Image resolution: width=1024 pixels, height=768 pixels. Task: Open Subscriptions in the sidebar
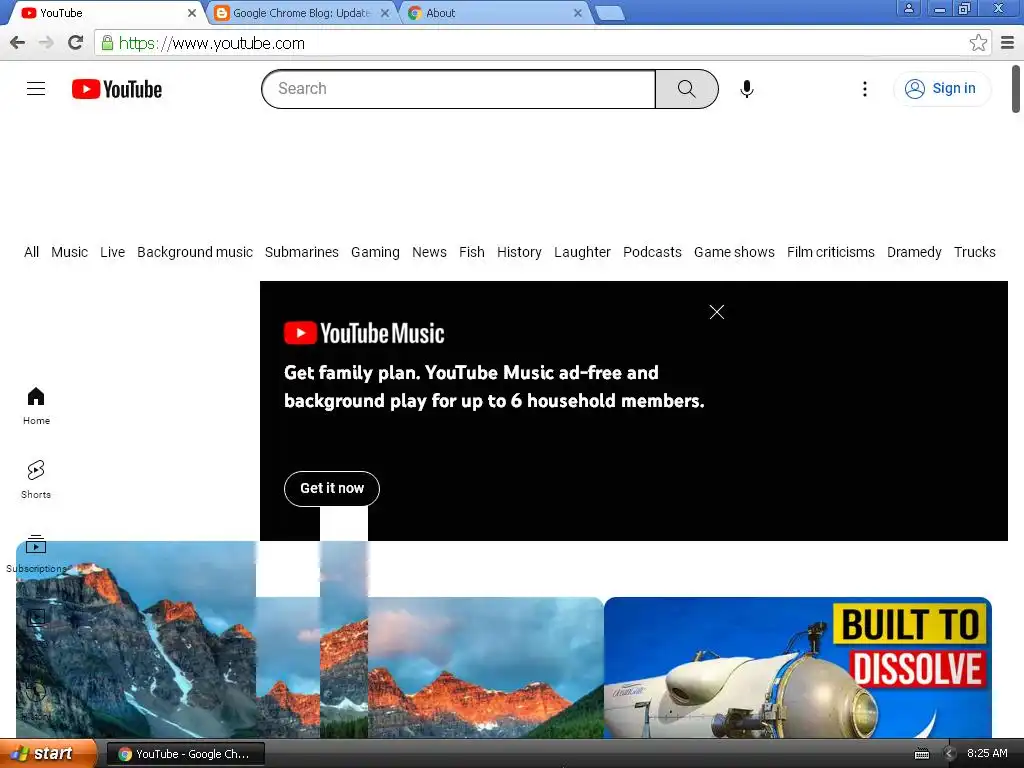pyautogui.click(x=36, y=554)
